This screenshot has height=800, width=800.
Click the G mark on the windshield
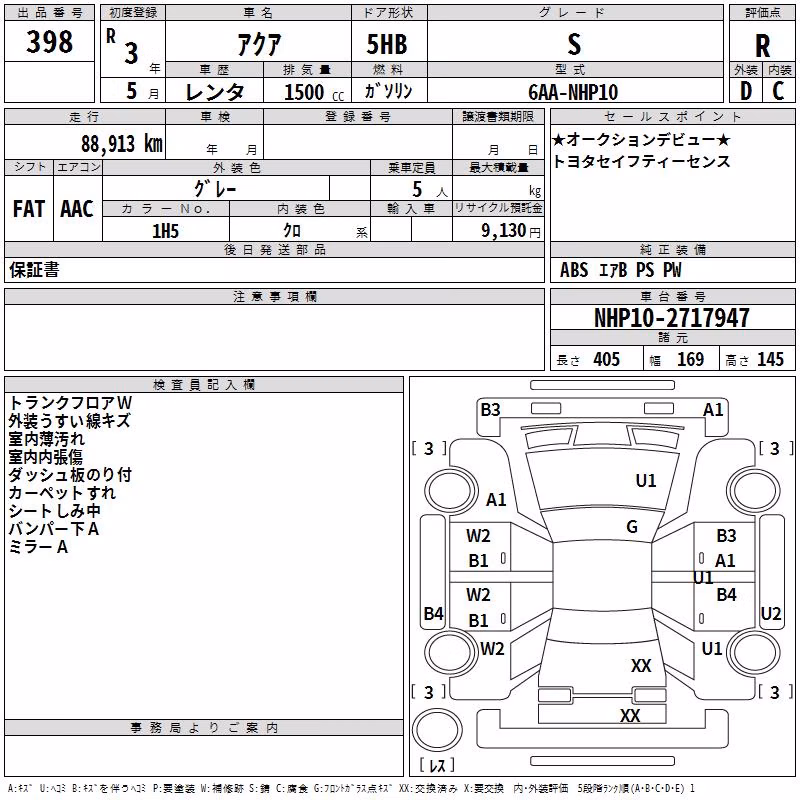pos(632,527)
